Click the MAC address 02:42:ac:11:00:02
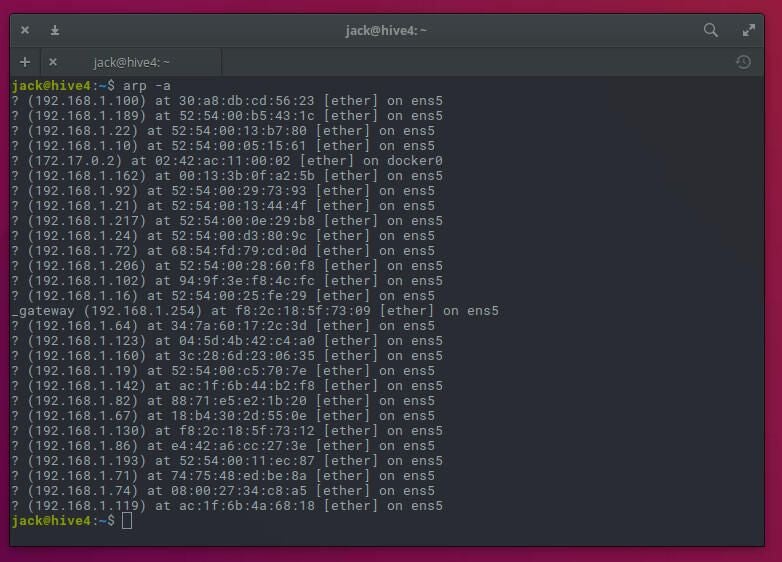The image size is (782, 562). coord(222,161)
